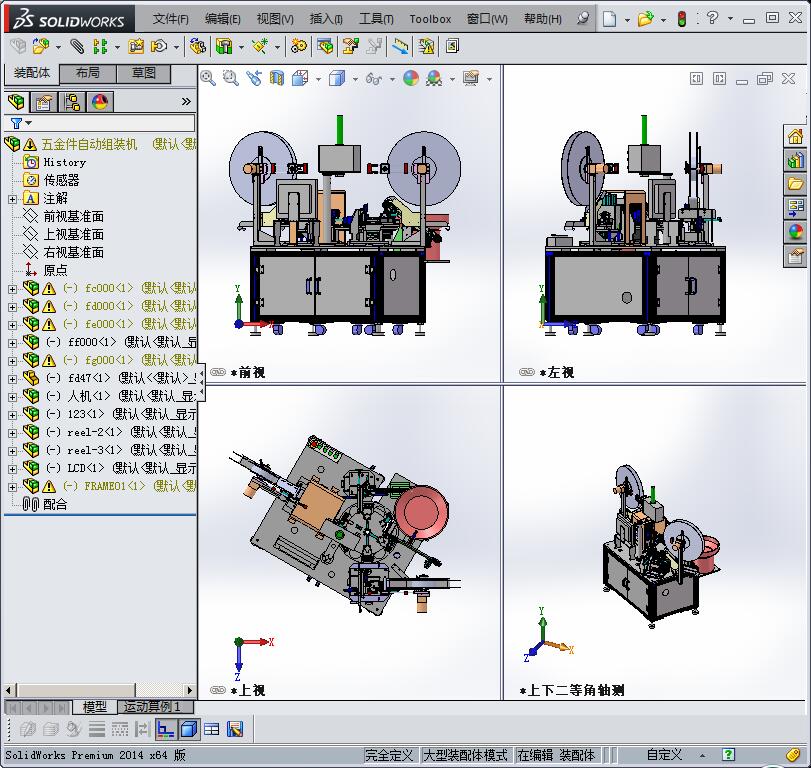Image resolution: width=811 pixels, height=768 pixels.
Task: Open the 工具(T) menu
Action: [376, 19]
